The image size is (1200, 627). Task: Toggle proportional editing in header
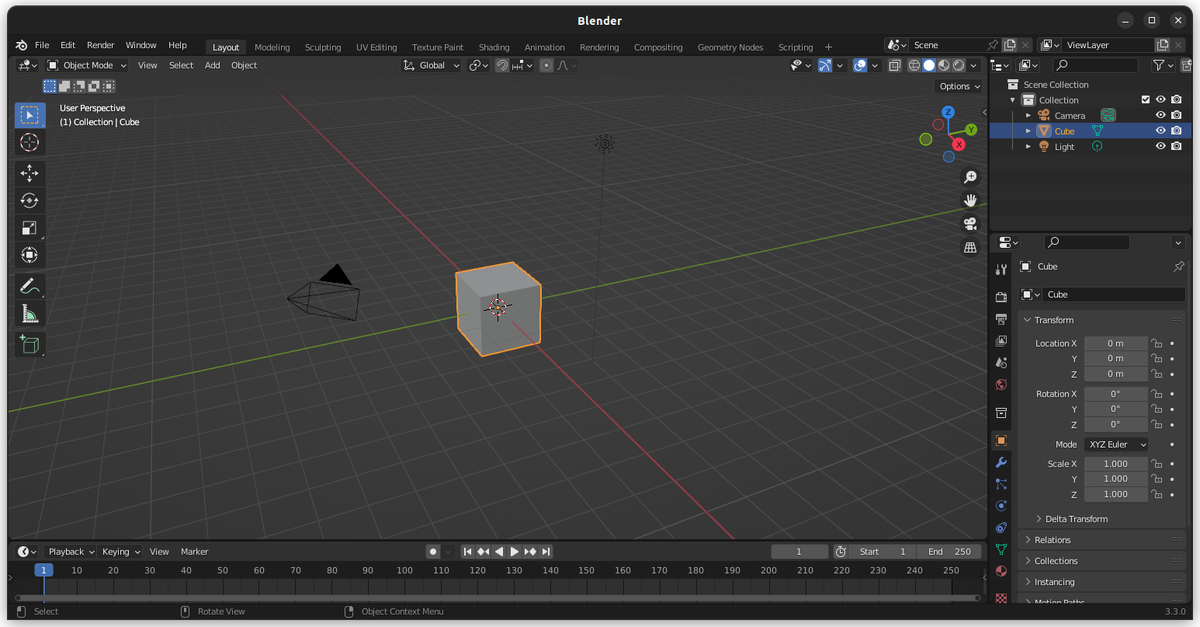tap(546, 65)
